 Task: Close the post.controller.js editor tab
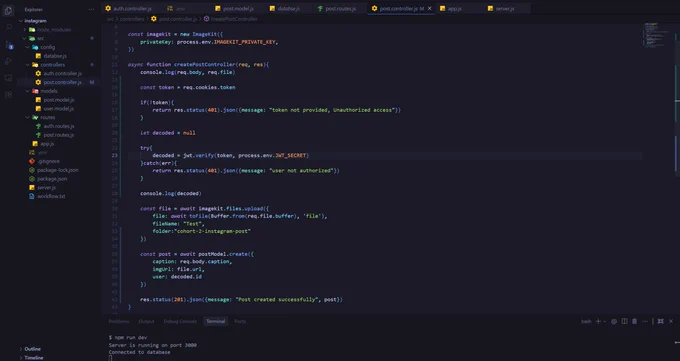(x=430, y=8)
